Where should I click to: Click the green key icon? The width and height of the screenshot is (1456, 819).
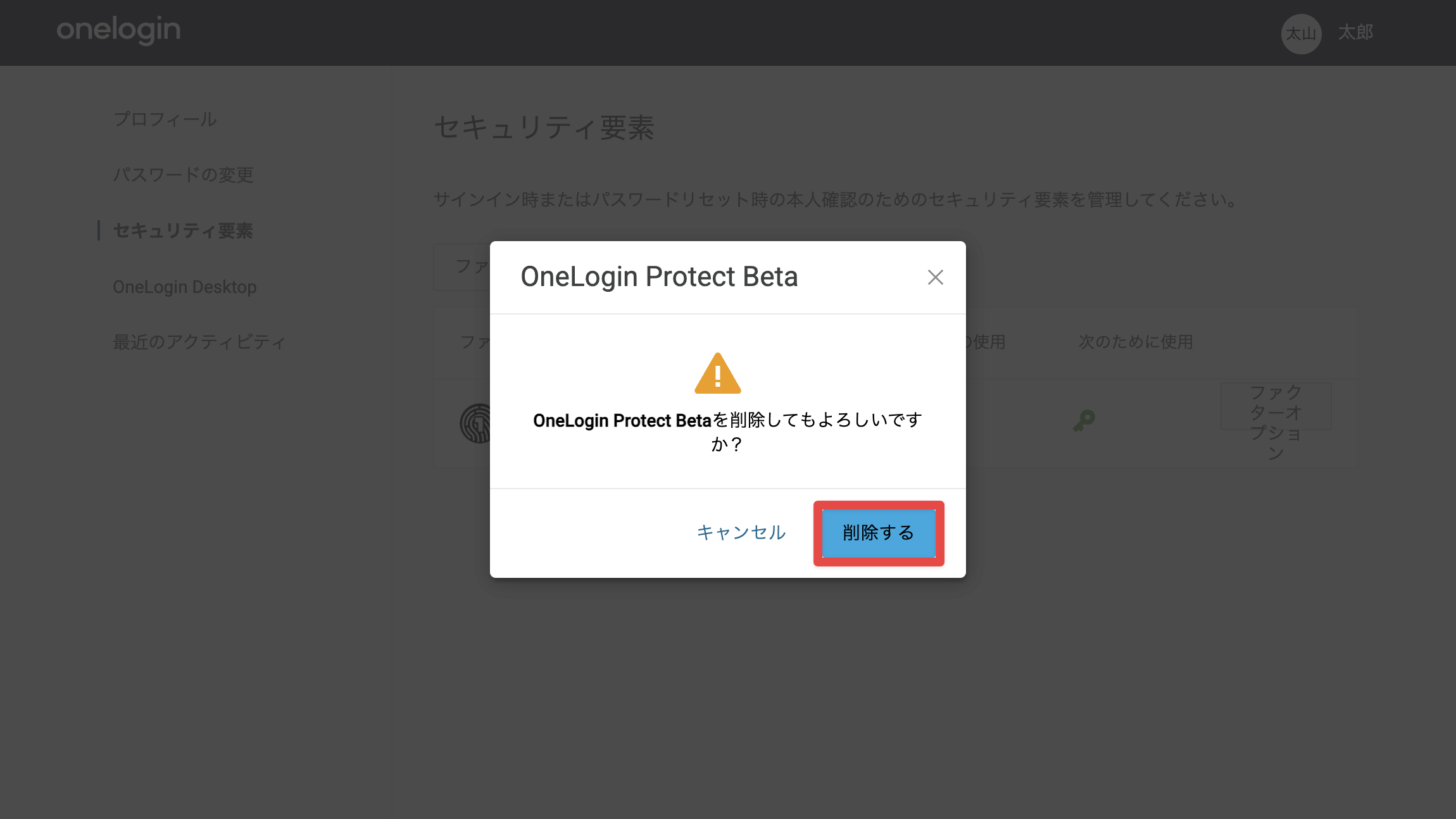pyautogui.click(x=1084, y=421)
